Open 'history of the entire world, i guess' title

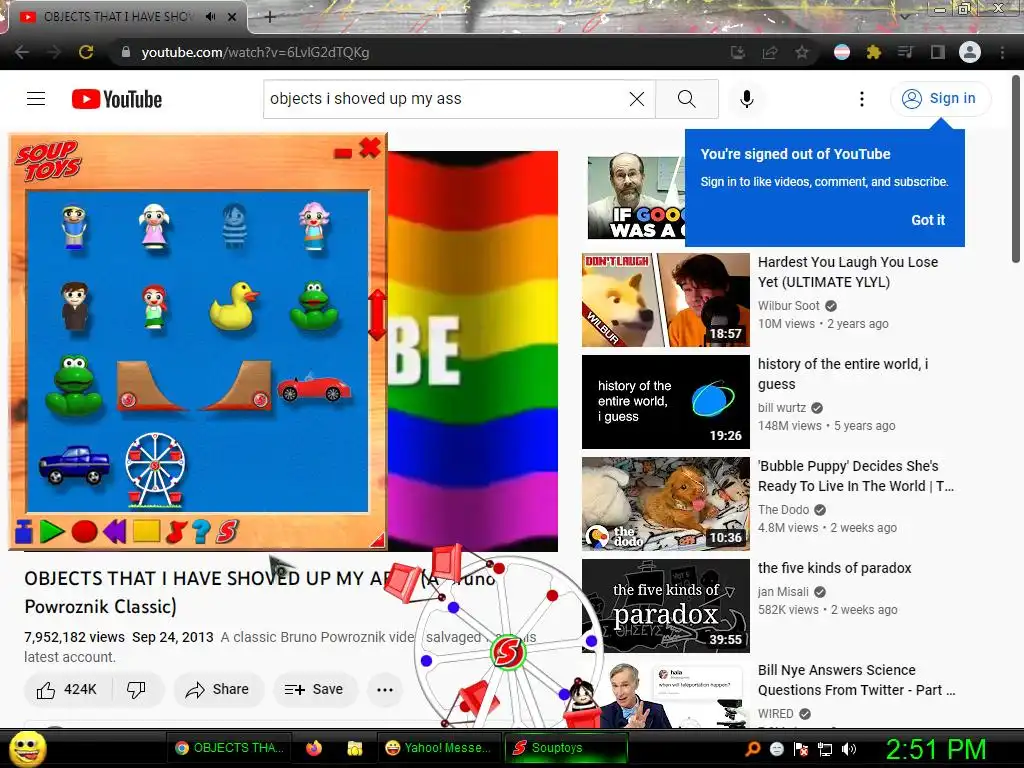[x=842, y=374]
